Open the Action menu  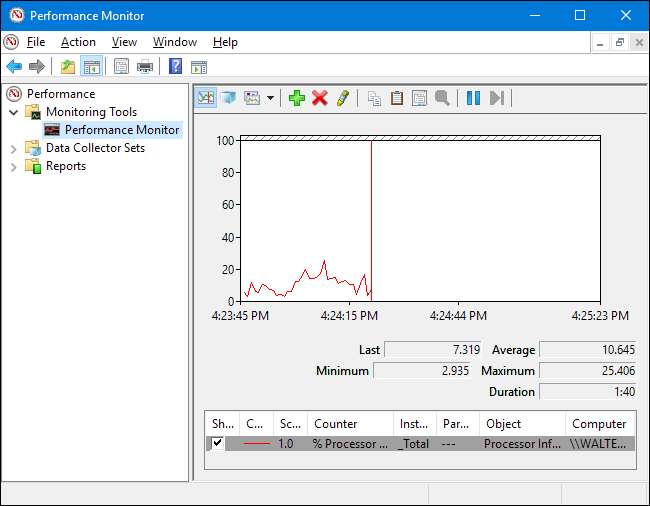(78, 42)
